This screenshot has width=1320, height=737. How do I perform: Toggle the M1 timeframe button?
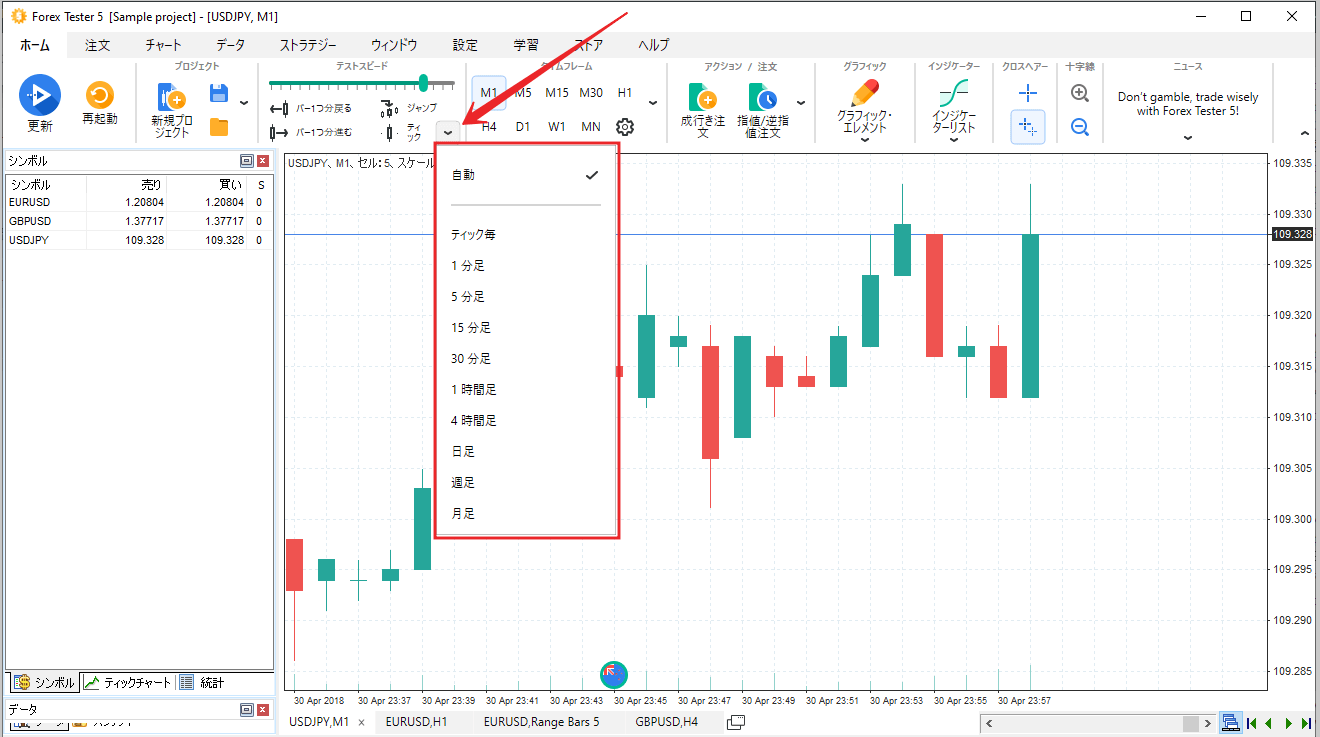coord(489,93)
